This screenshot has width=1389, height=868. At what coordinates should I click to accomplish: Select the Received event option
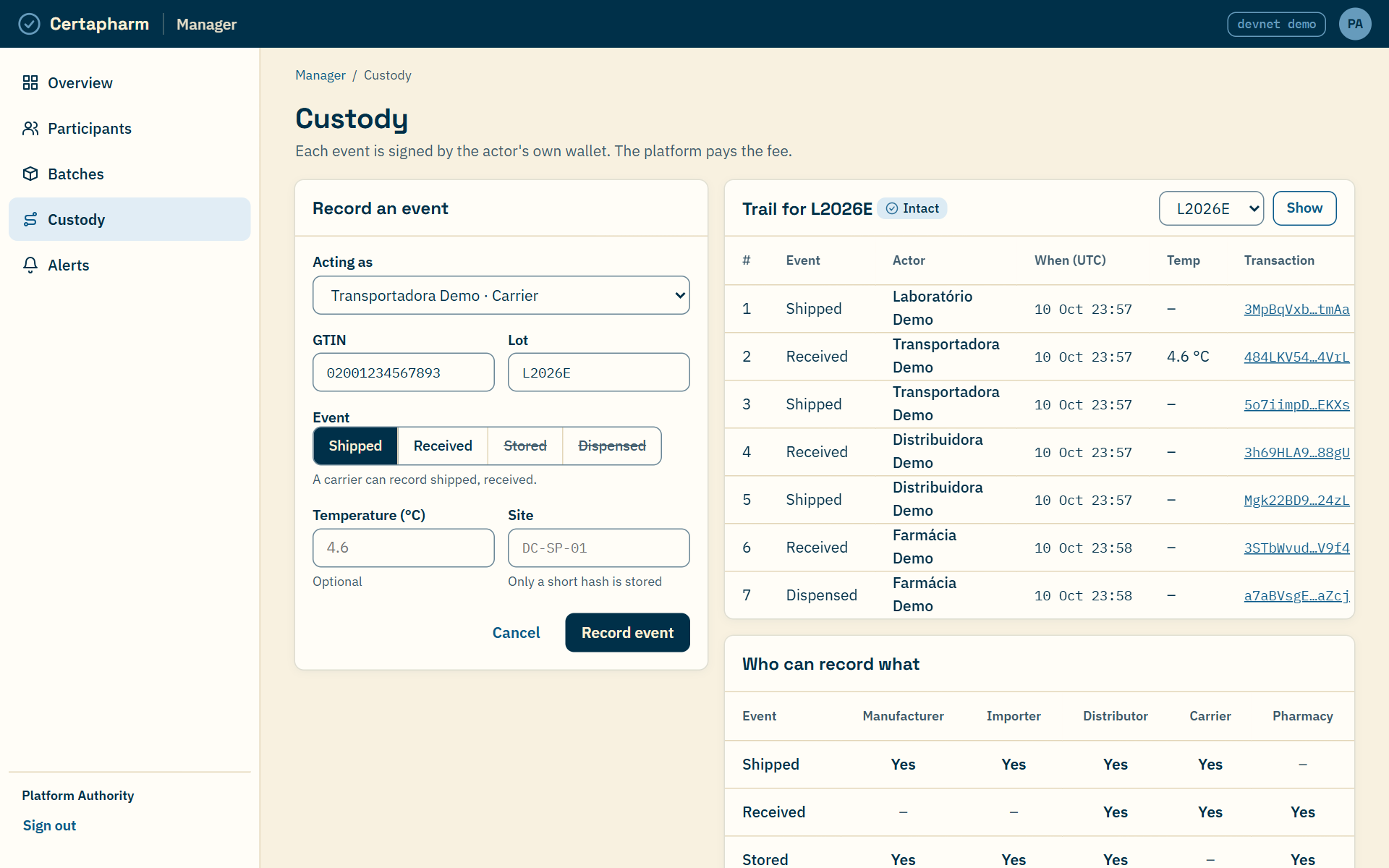coord(443,446)
